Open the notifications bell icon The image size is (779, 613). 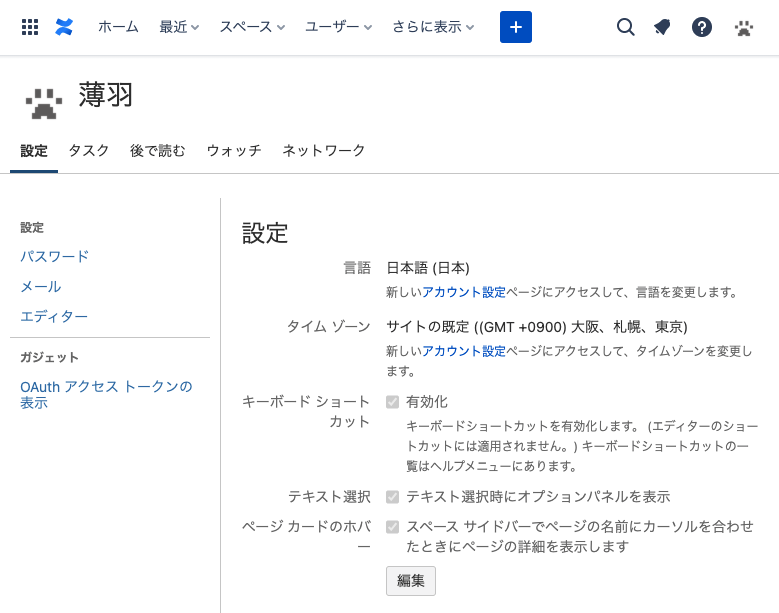pyautogui.click(x=662, y=27)
